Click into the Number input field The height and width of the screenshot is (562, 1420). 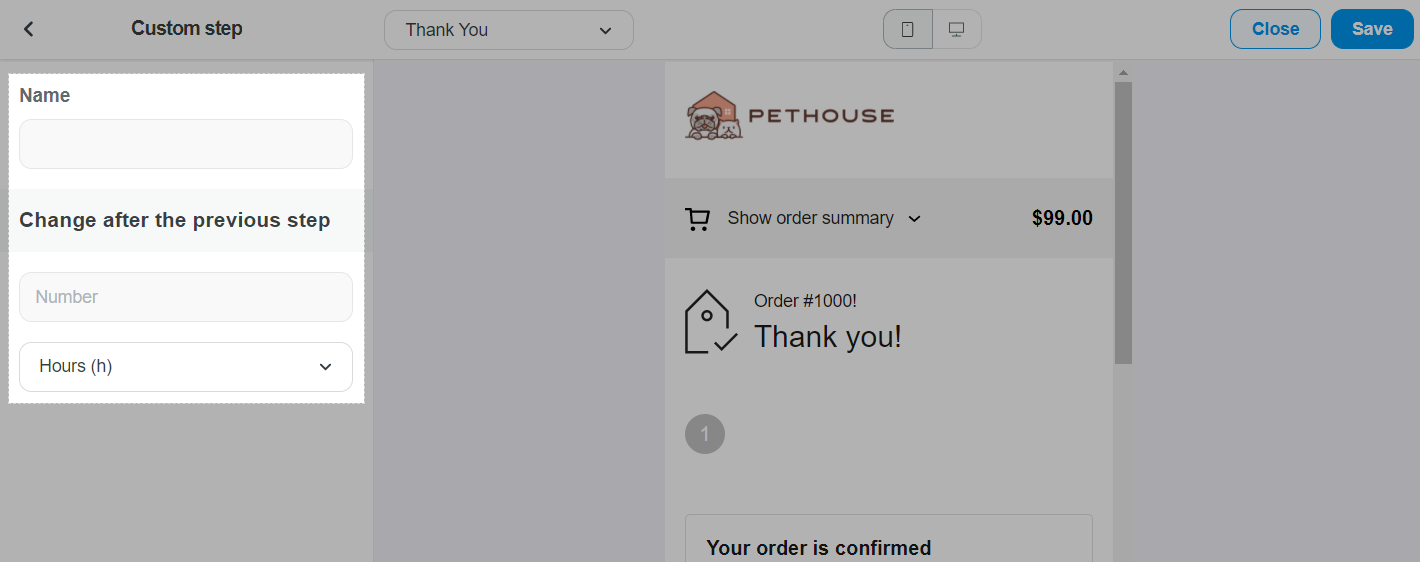(186, 297)
